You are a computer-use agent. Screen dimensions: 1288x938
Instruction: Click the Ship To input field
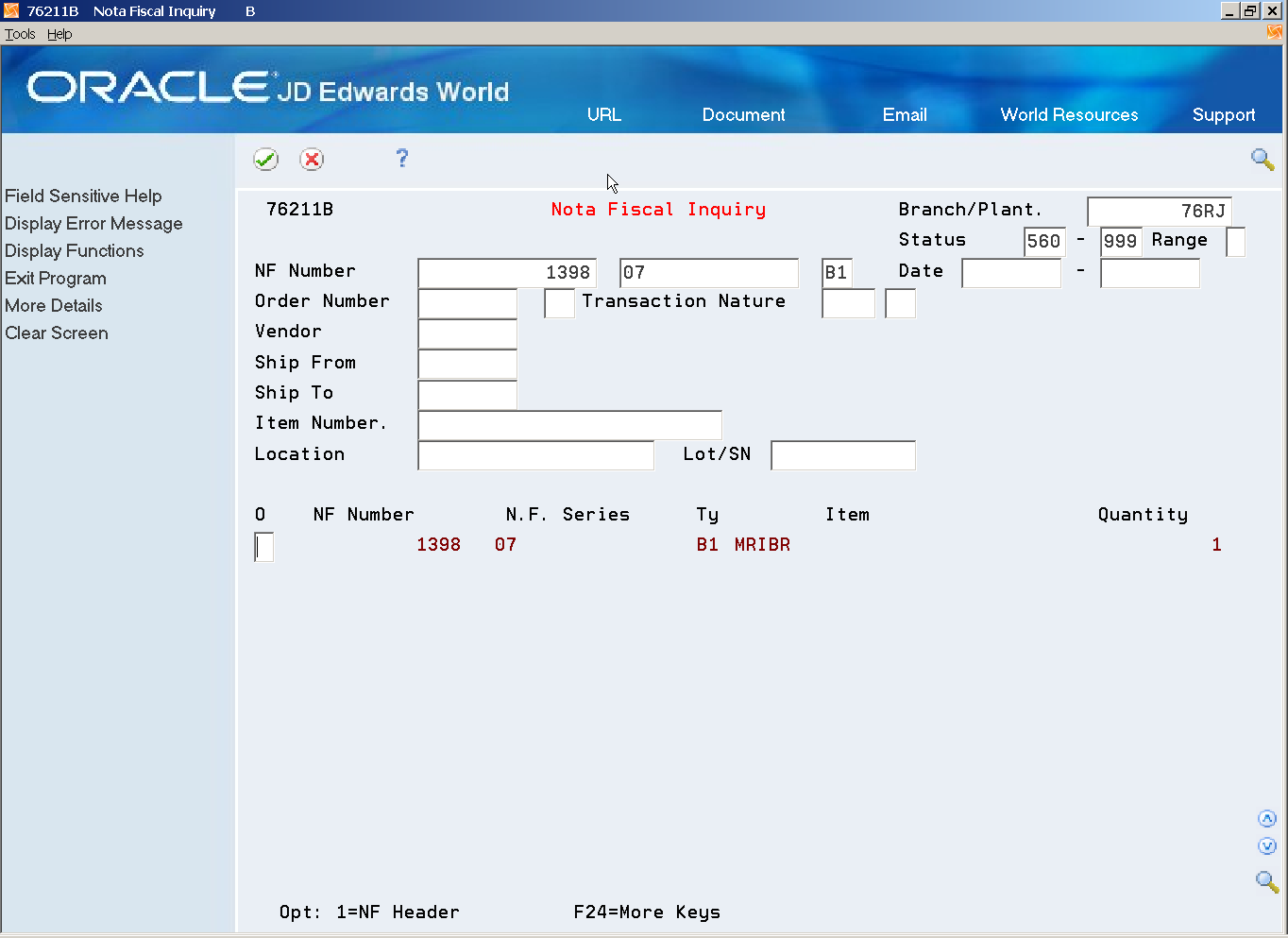(467, 395)
